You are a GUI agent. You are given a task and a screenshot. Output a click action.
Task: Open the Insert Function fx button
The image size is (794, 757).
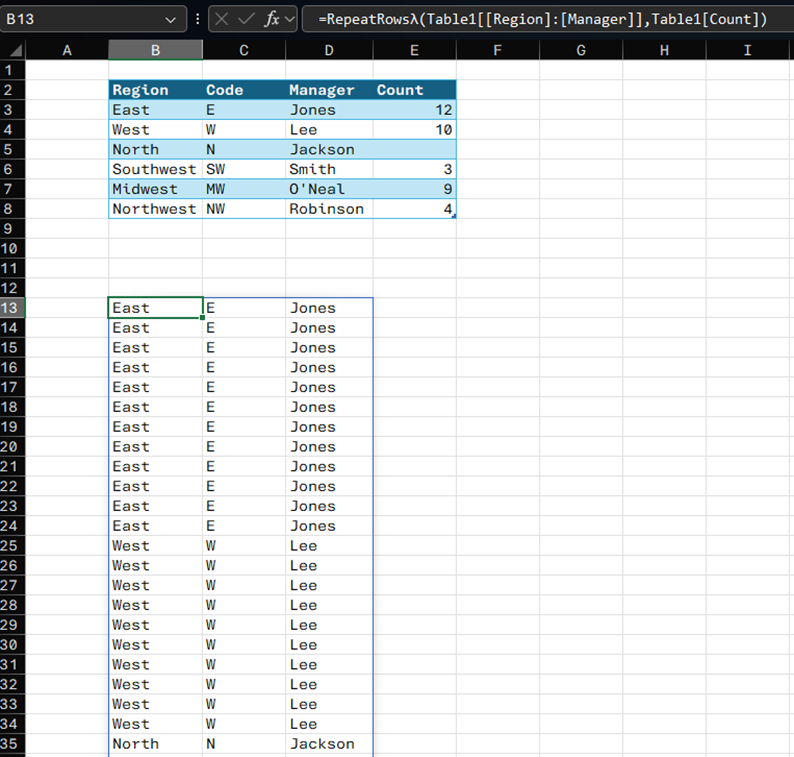coord(272,19)
